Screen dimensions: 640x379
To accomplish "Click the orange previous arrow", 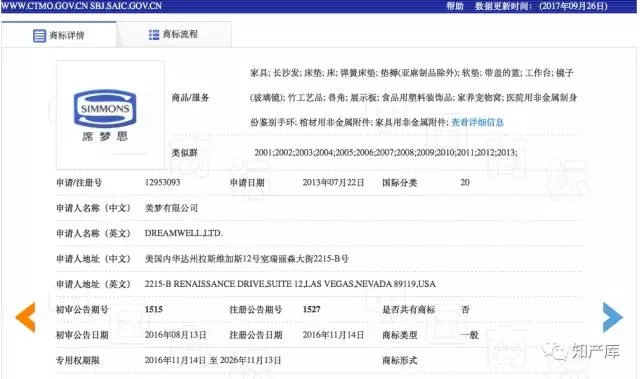I will 25,317.
